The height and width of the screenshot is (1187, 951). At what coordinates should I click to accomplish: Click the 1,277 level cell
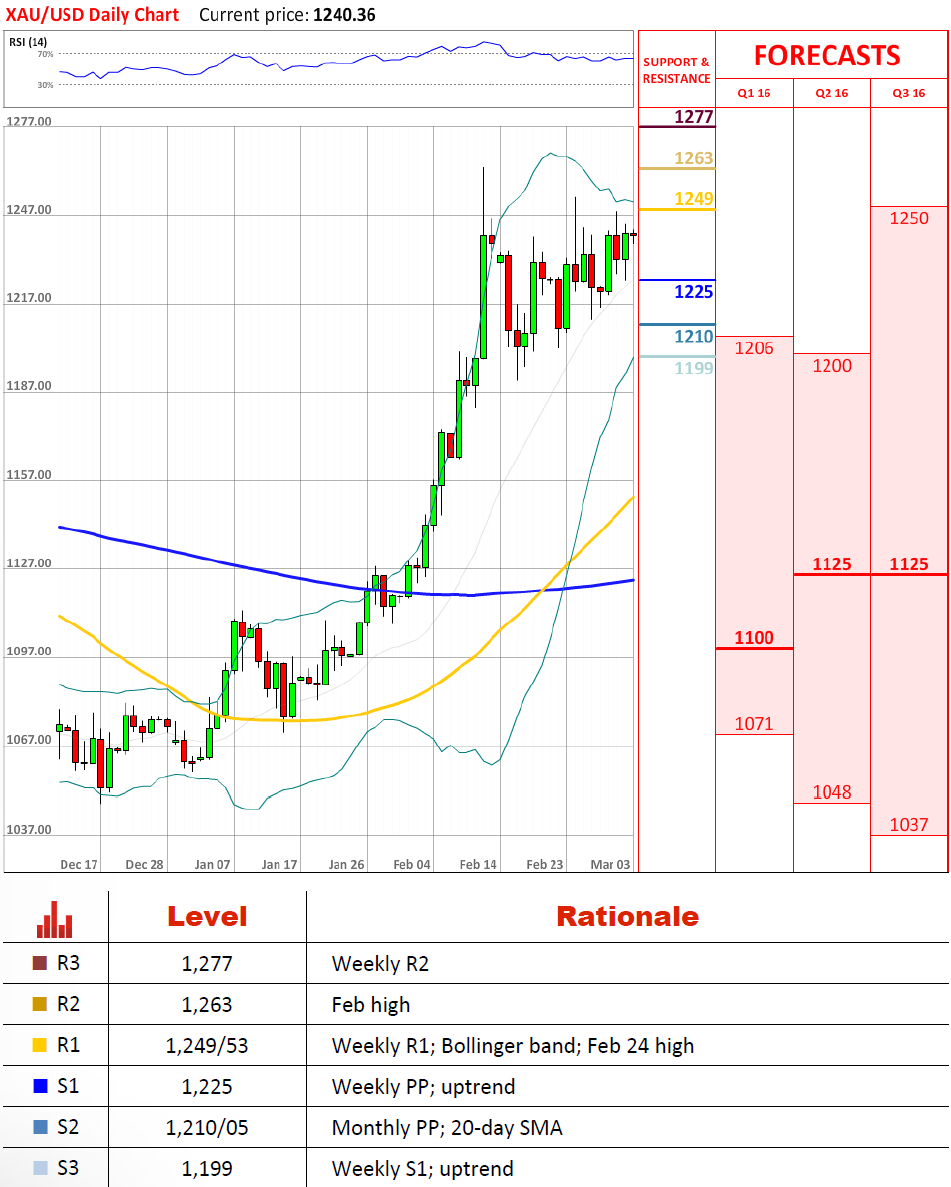pos(207,964)
